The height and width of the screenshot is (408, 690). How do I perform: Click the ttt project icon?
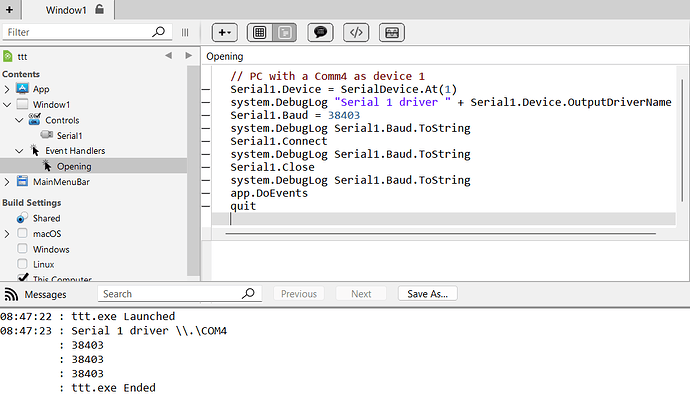coord(8,56)
